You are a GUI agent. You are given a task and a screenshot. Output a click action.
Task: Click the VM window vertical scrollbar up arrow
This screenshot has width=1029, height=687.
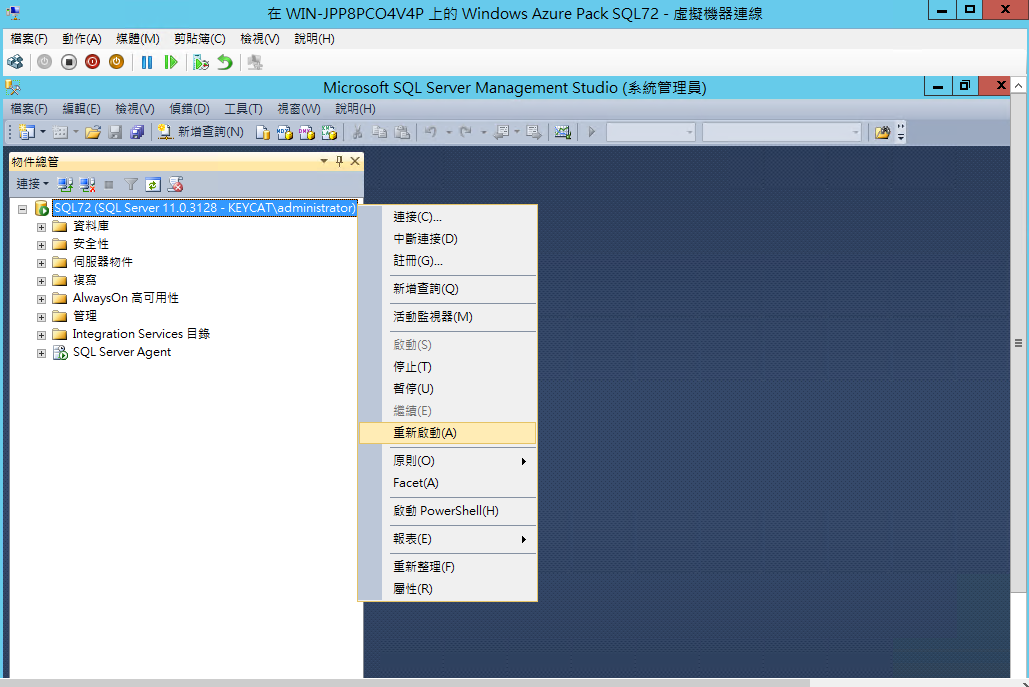point(1018,86)
